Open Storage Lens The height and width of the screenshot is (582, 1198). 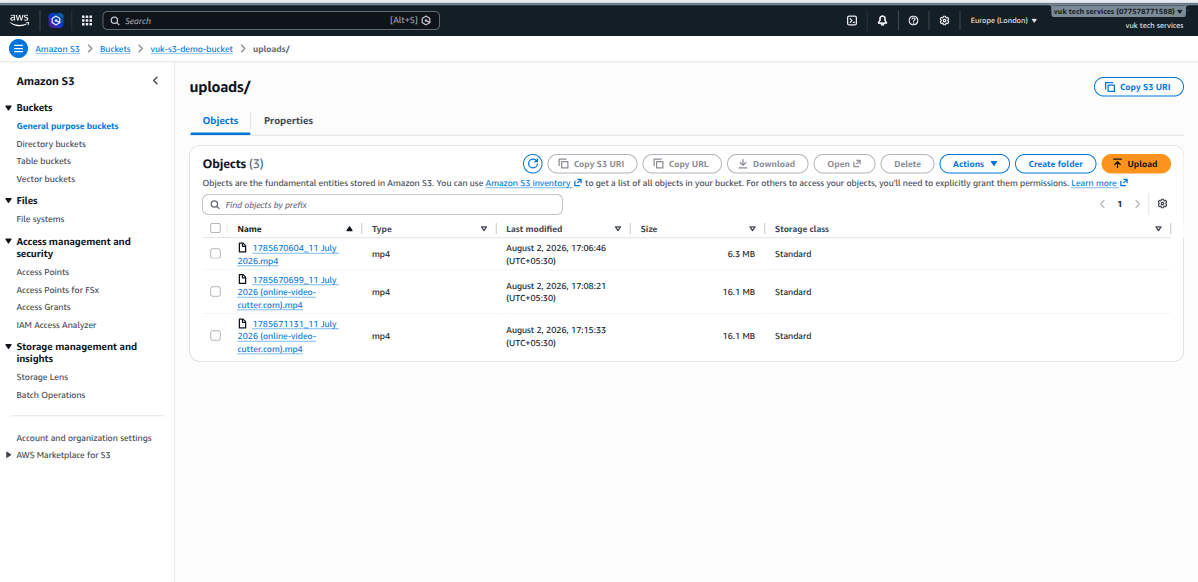tap(42, 377)
